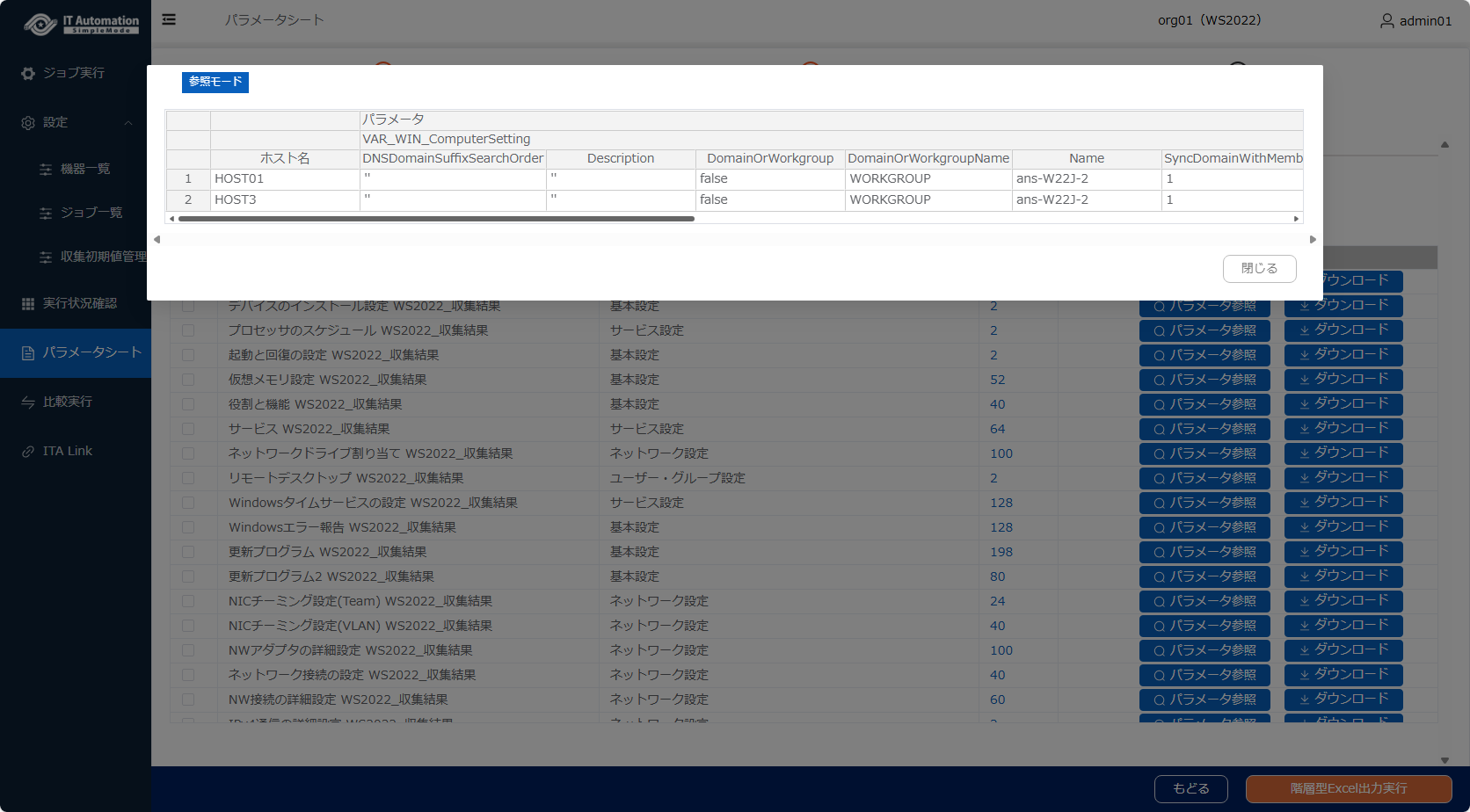The height and width of the screenshot is (812, 1470).
Task: Tick checkbox for 更新プログラム2 WS2022 row
Action: [188, 576]
